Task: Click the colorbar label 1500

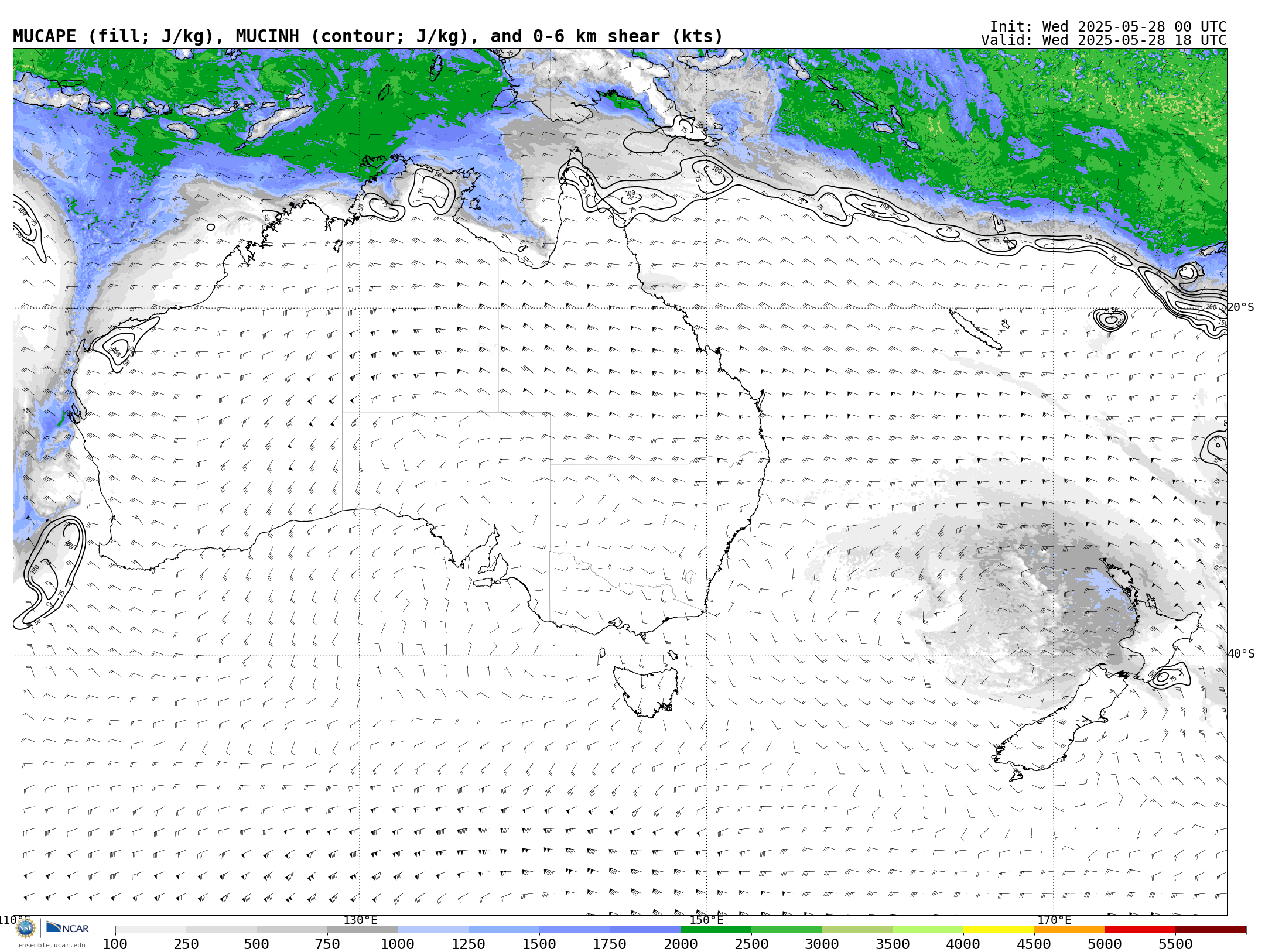Action: [539, 944]
